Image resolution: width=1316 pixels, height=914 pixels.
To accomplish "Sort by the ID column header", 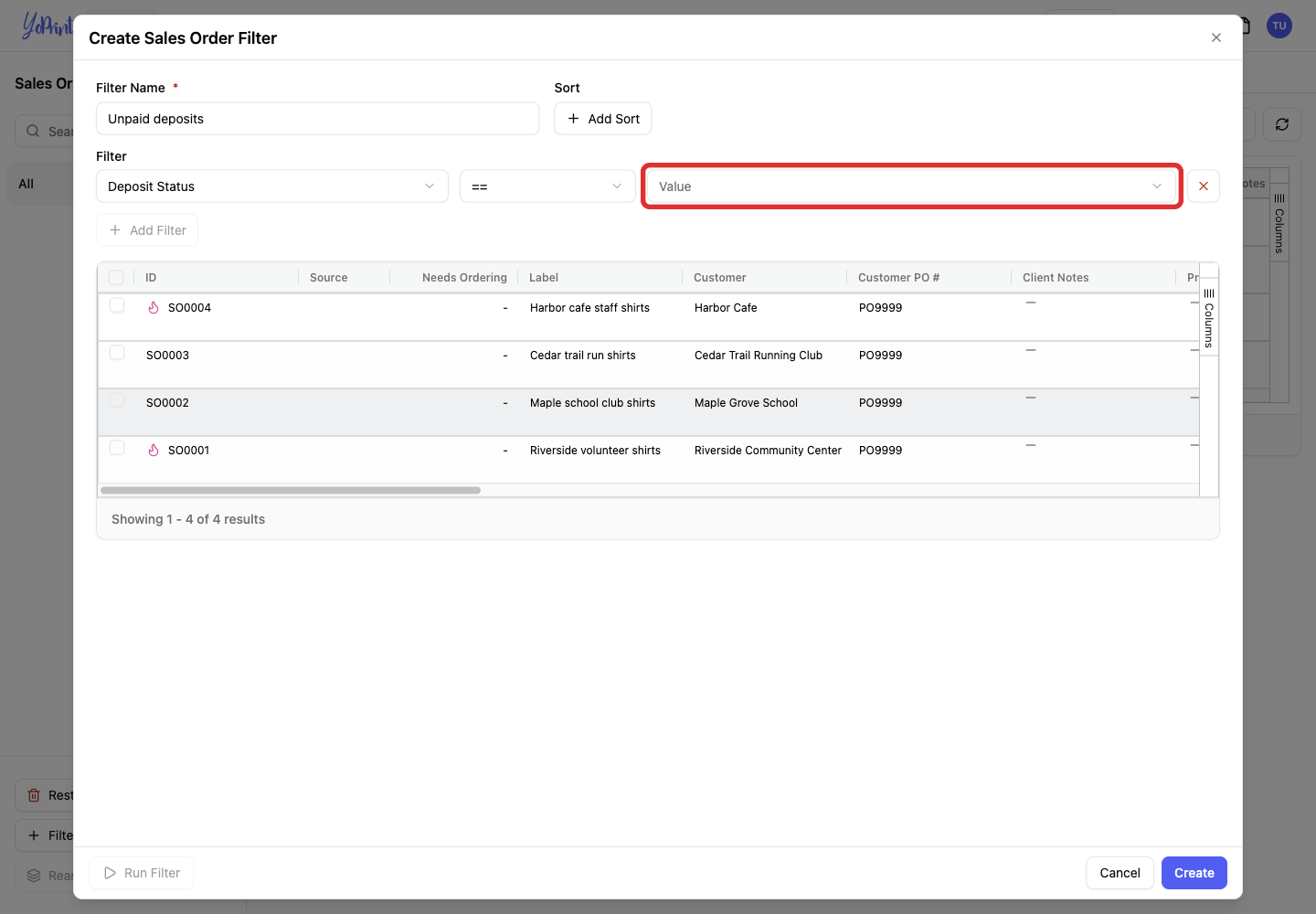I will coord(151,278).
